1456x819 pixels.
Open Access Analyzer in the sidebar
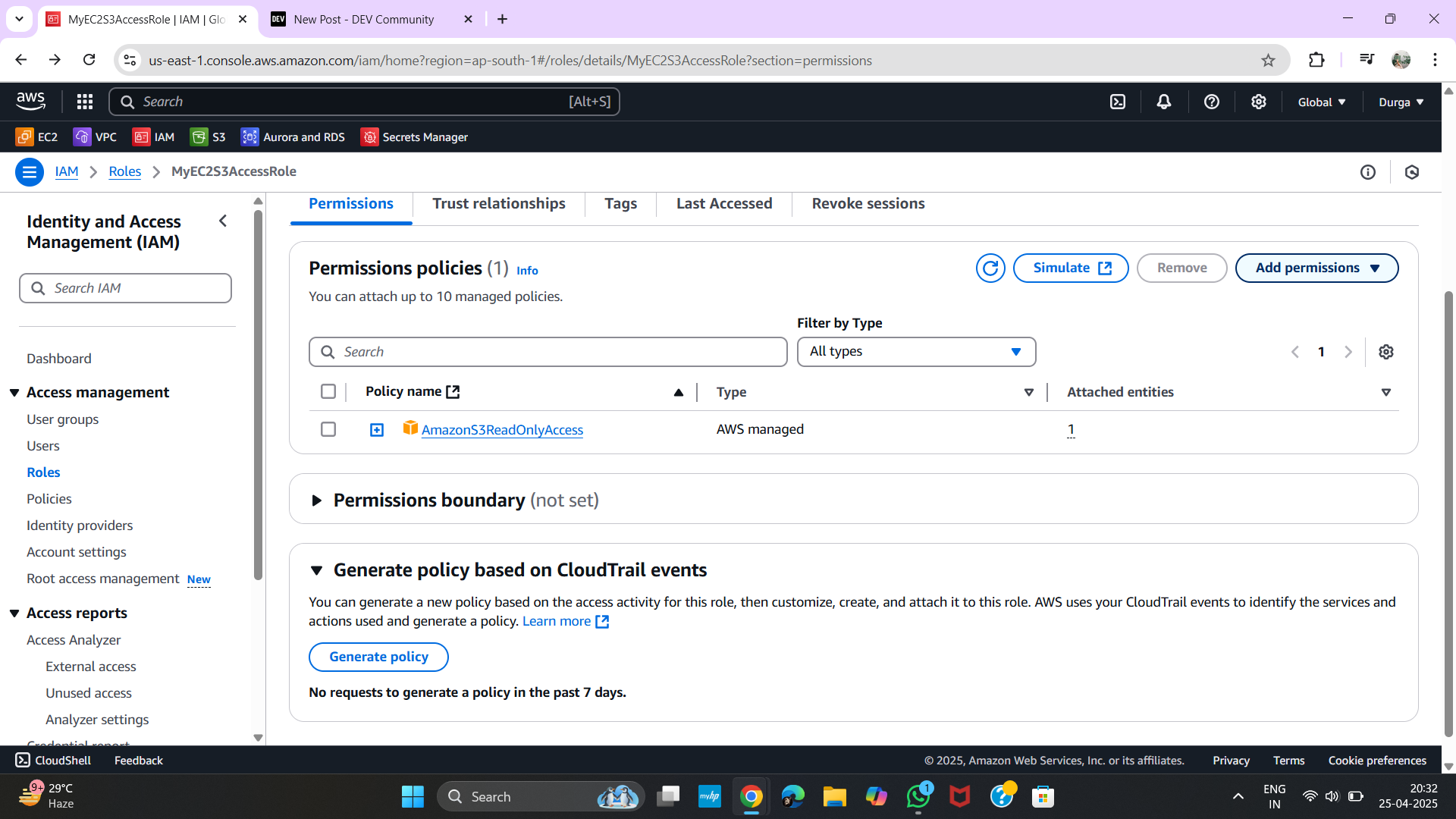[x=74, y=640]
